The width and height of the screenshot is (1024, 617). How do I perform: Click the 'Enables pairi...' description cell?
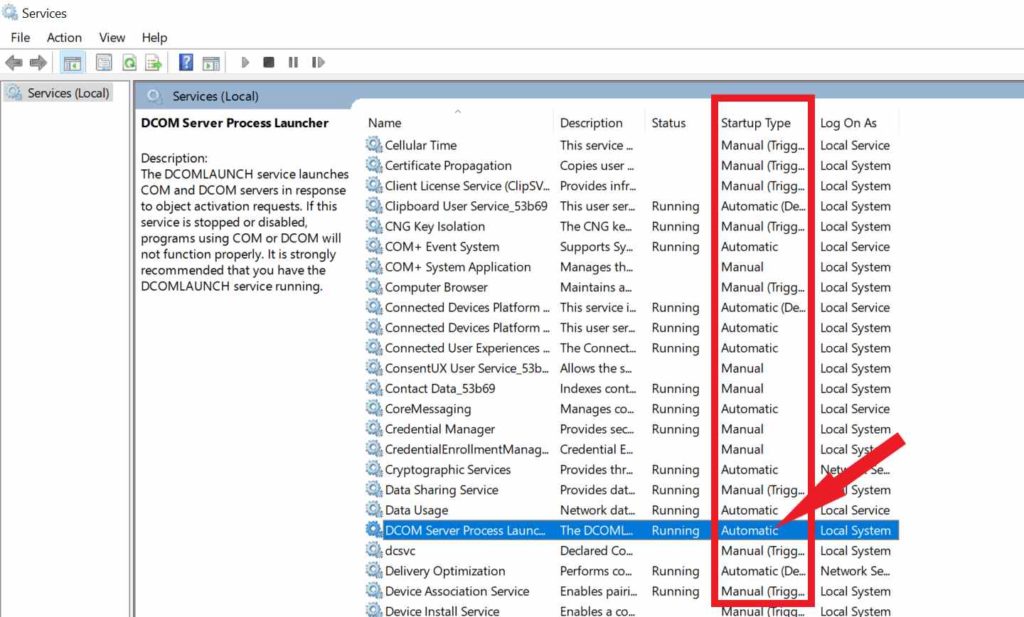pos(598,591)
